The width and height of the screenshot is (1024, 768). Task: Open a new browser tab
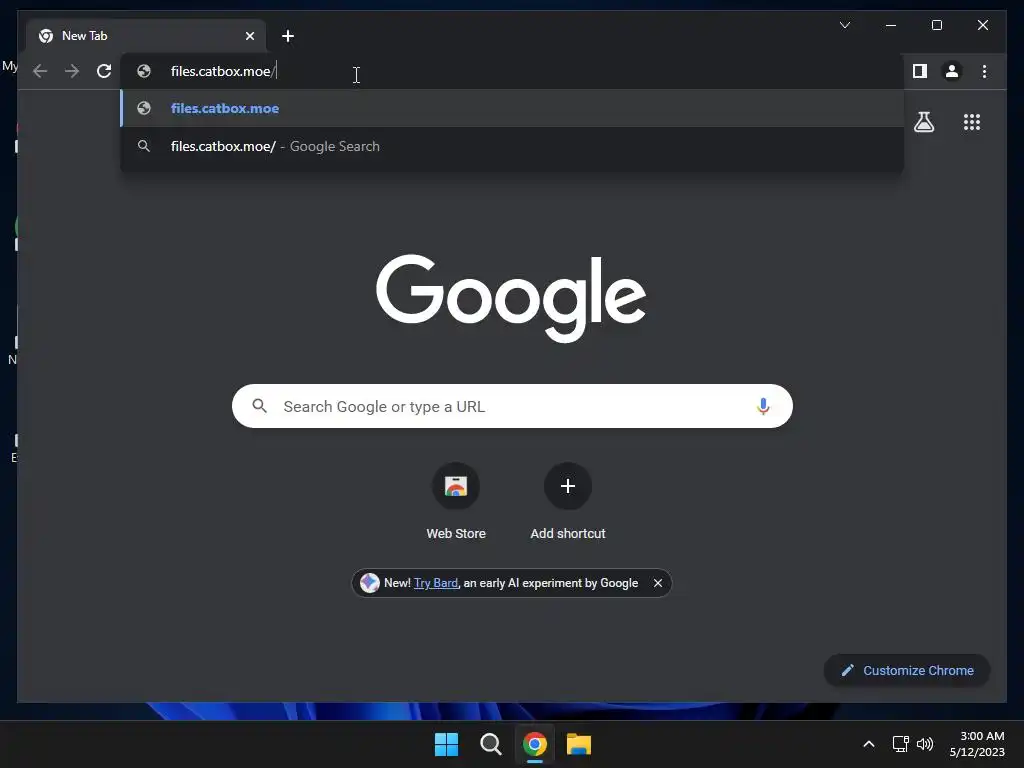(287, 36)
